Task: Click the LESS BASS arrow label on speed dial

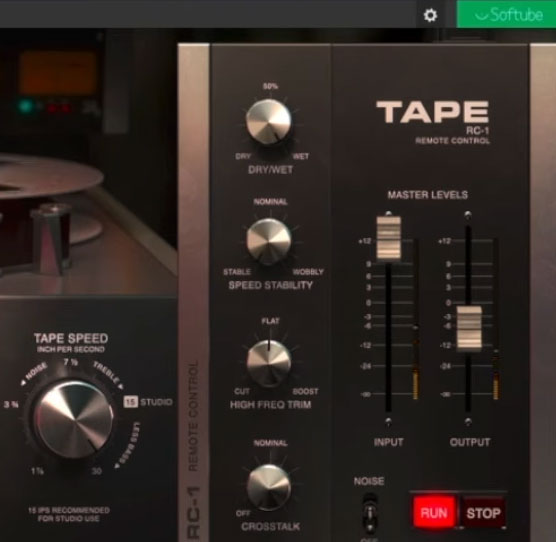Action: (x=128, y=445)
